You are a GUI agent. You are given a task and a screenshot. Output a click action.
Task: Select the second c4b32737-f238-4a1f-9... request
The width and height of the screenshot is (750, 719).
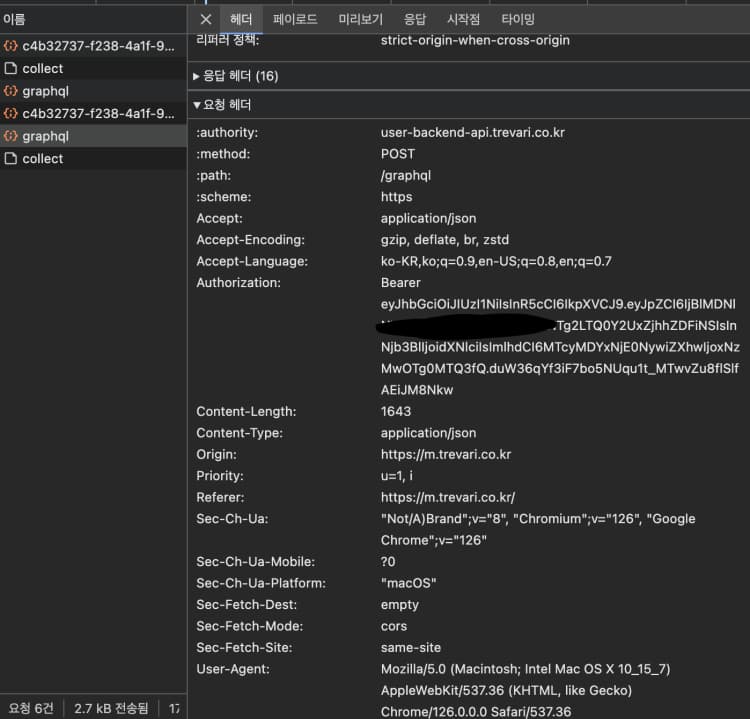pos(93,113)
